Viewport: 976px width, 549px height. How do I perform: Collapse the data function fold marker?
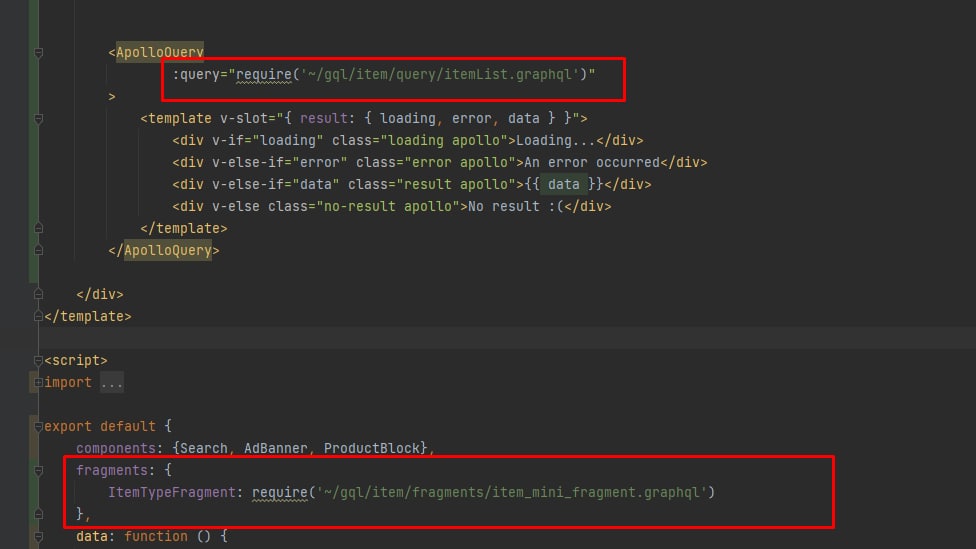[38, 537]
